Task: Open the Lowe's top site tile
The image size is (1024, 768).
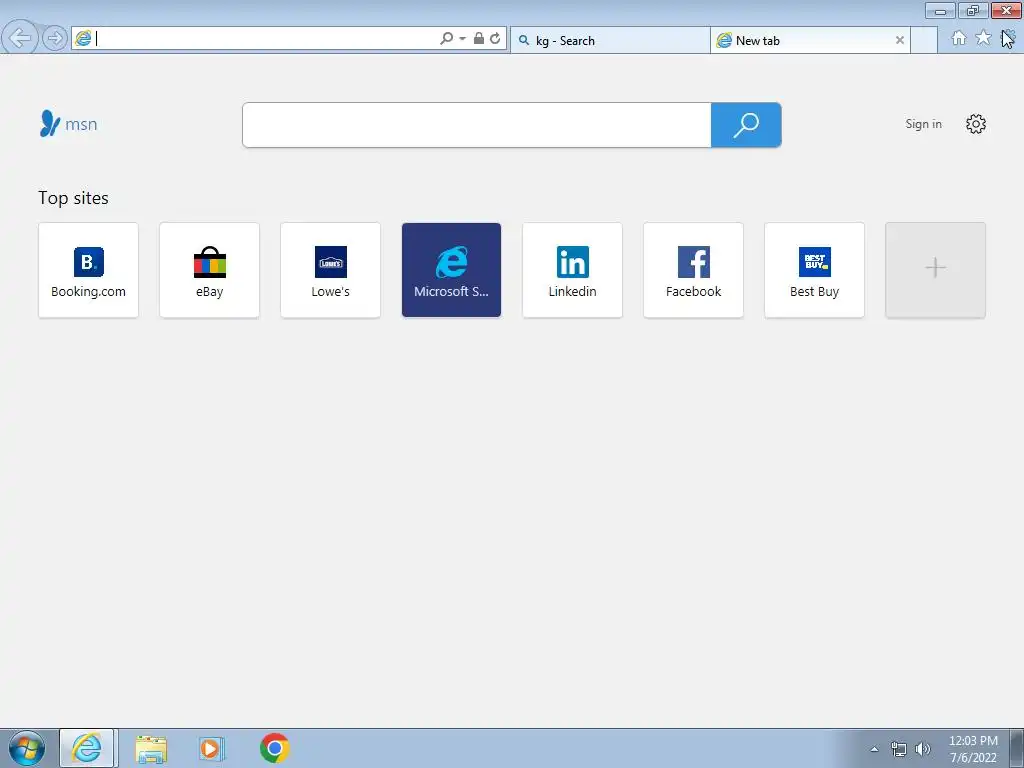Action: (x=330, y=270)
